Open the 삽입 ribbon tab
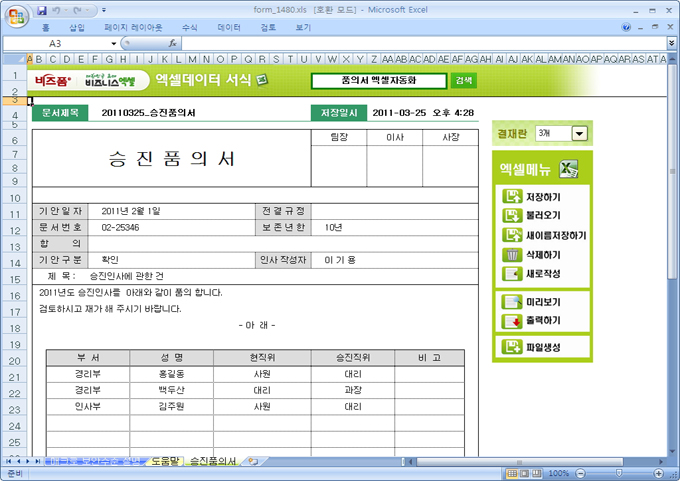 (77, 28)
